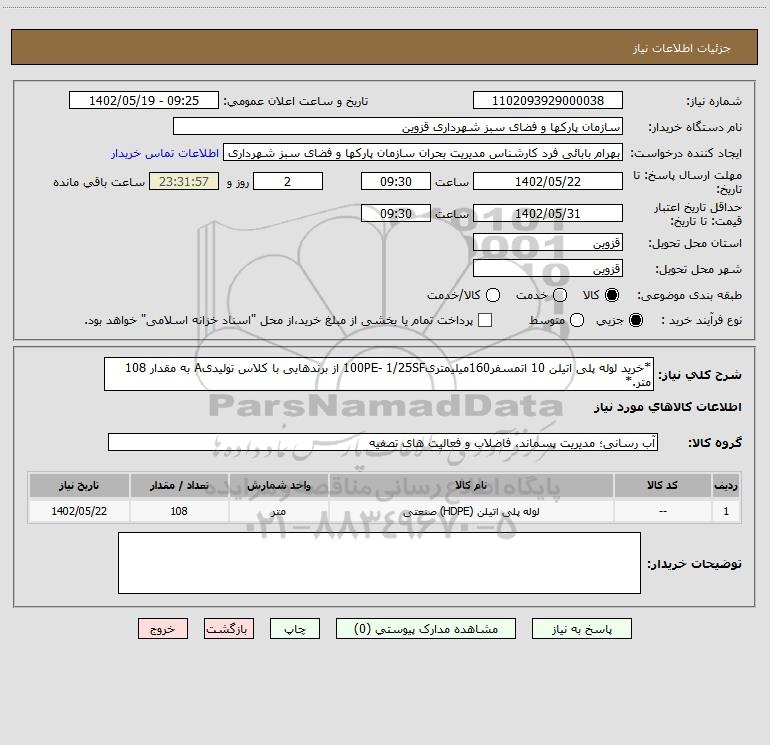Click the چاپ print button
Viewport: 770px width, 745px height.
[x=295, y=629]
